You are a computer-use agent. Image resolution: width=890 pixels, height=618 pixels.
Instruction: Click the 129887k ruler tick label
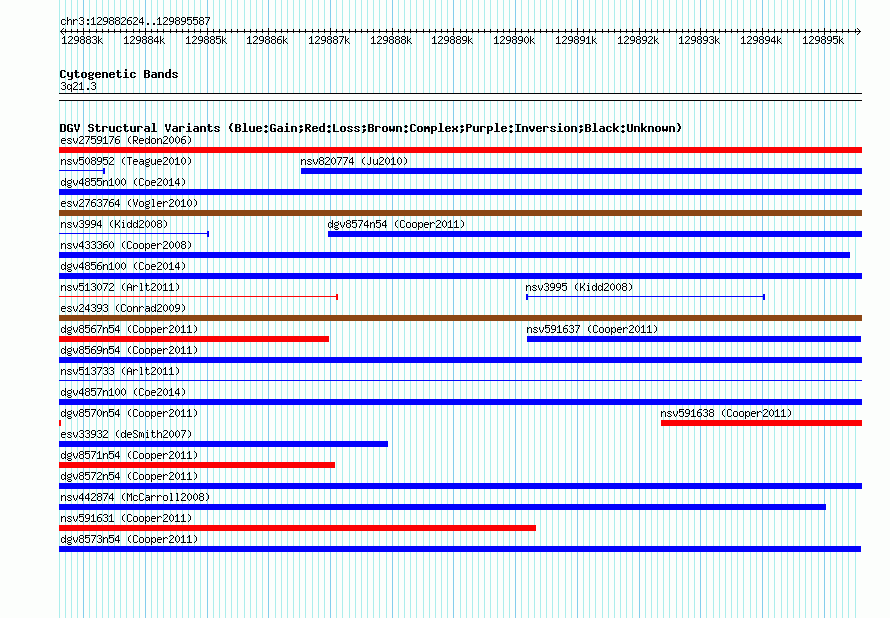(x=329, y=40)
